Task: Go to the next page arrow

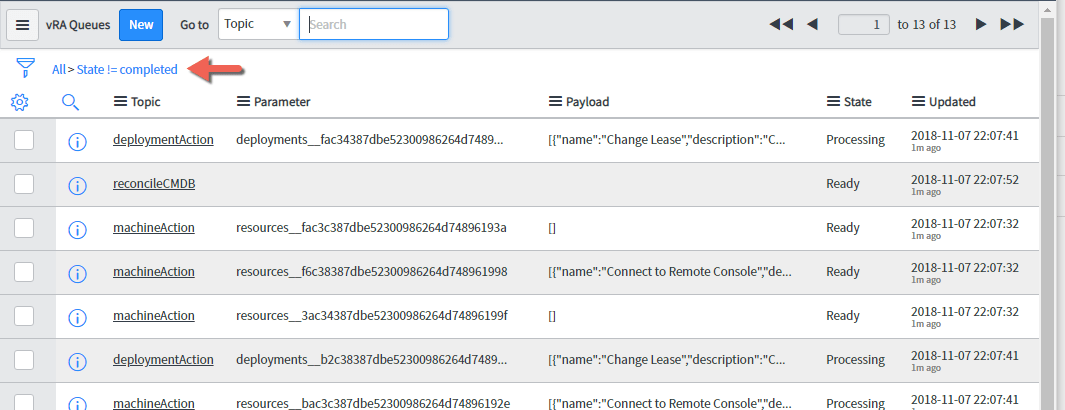Action: 981,24
